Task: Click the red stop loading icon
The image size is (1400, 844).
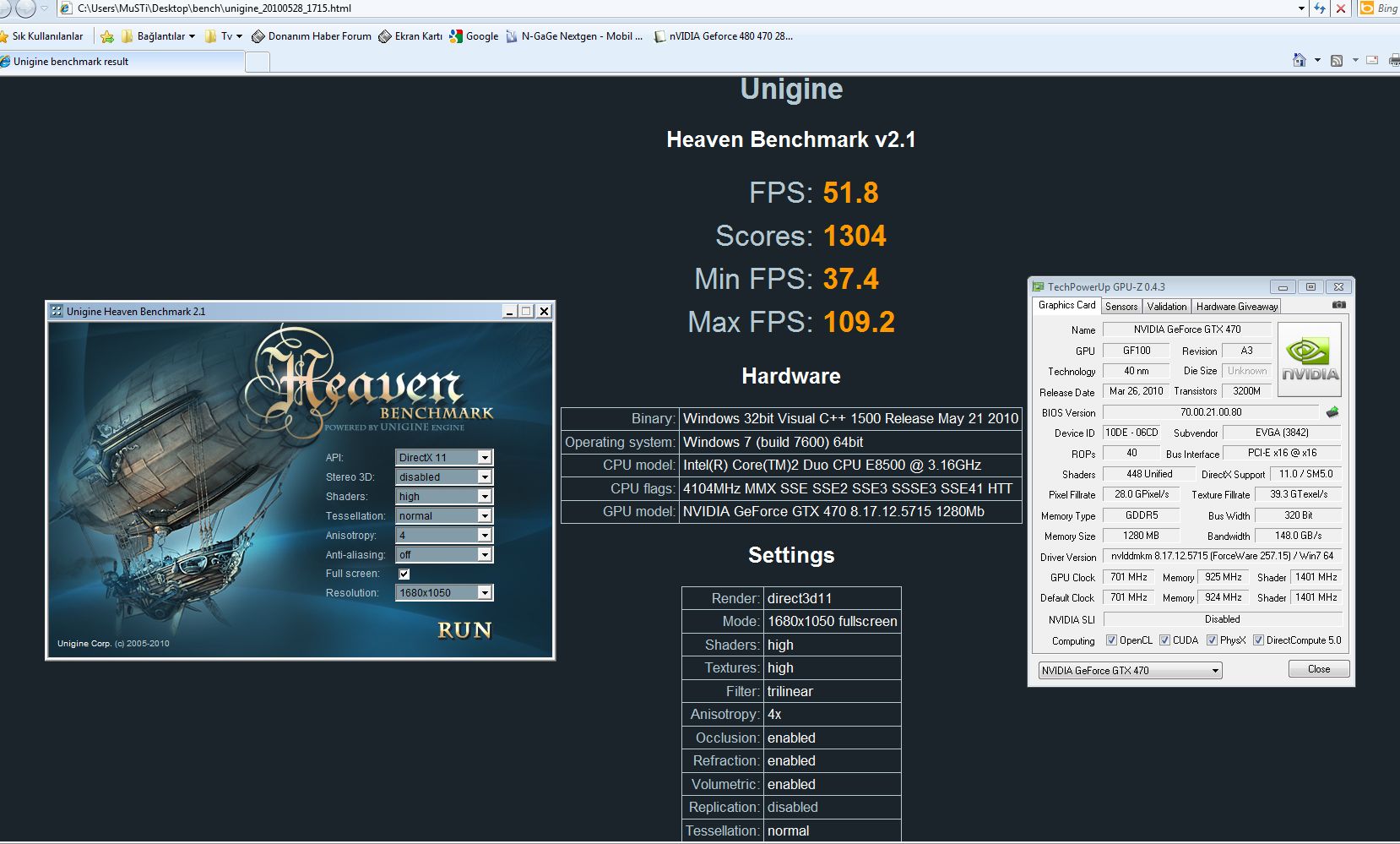Action: tap(1341, 8)
